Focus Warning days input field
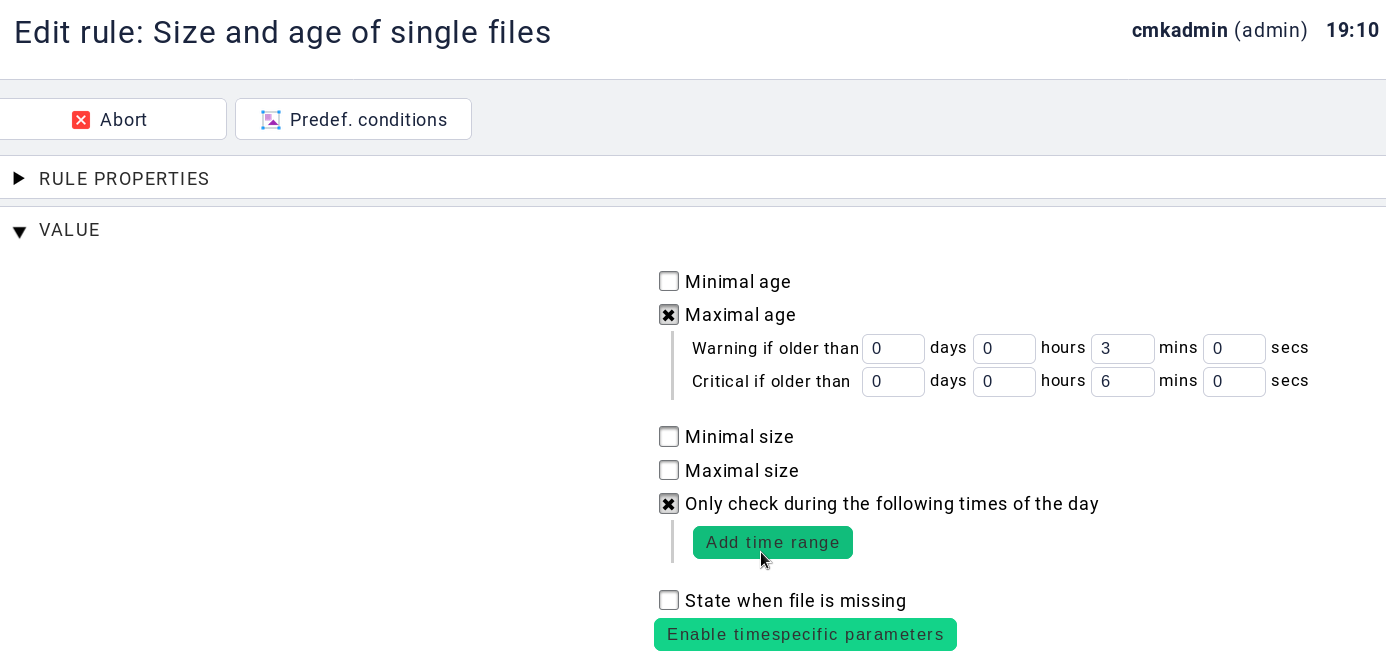 pos(893,348)
